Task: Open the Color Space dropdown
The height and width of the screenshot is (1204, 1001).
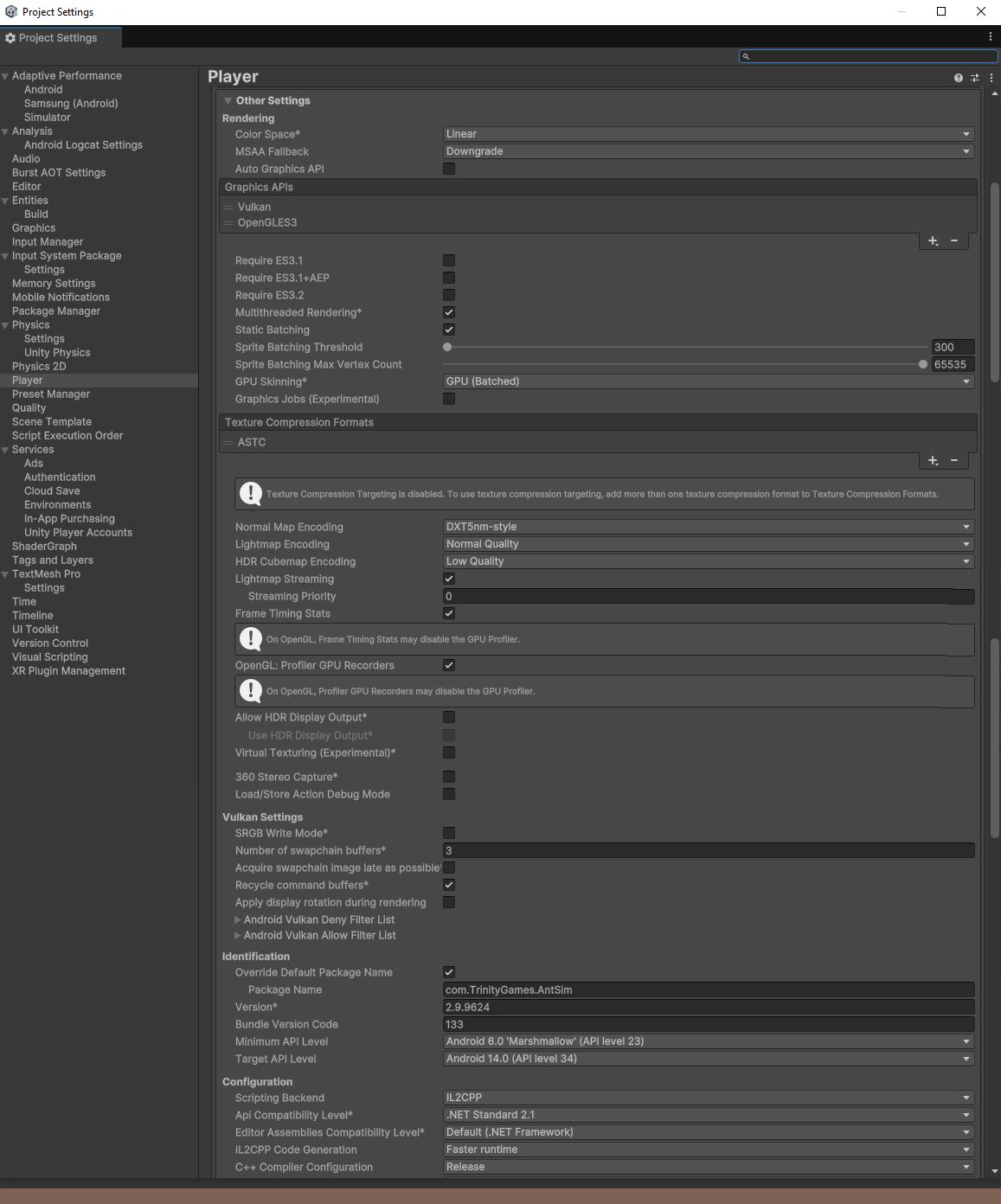Action: pyautogui.click(x=707, y=134)
